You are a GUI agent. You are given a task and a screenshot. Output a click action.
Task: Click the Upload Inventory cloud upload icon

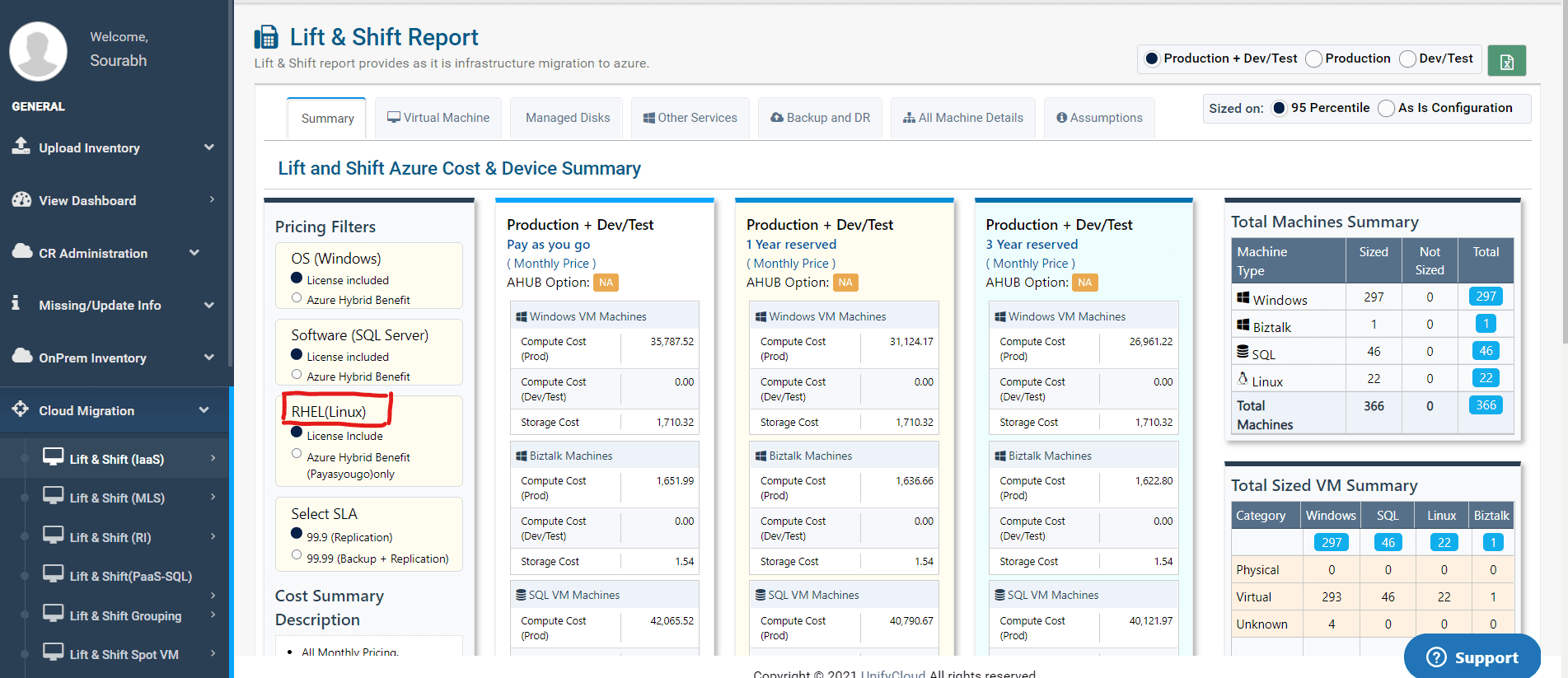[21, 146]
